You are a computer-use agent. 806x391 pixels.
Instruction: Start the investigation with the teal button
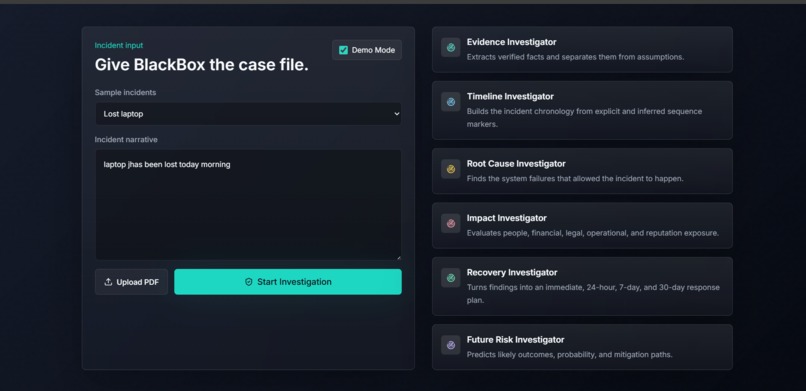click(x=288, y=282)
